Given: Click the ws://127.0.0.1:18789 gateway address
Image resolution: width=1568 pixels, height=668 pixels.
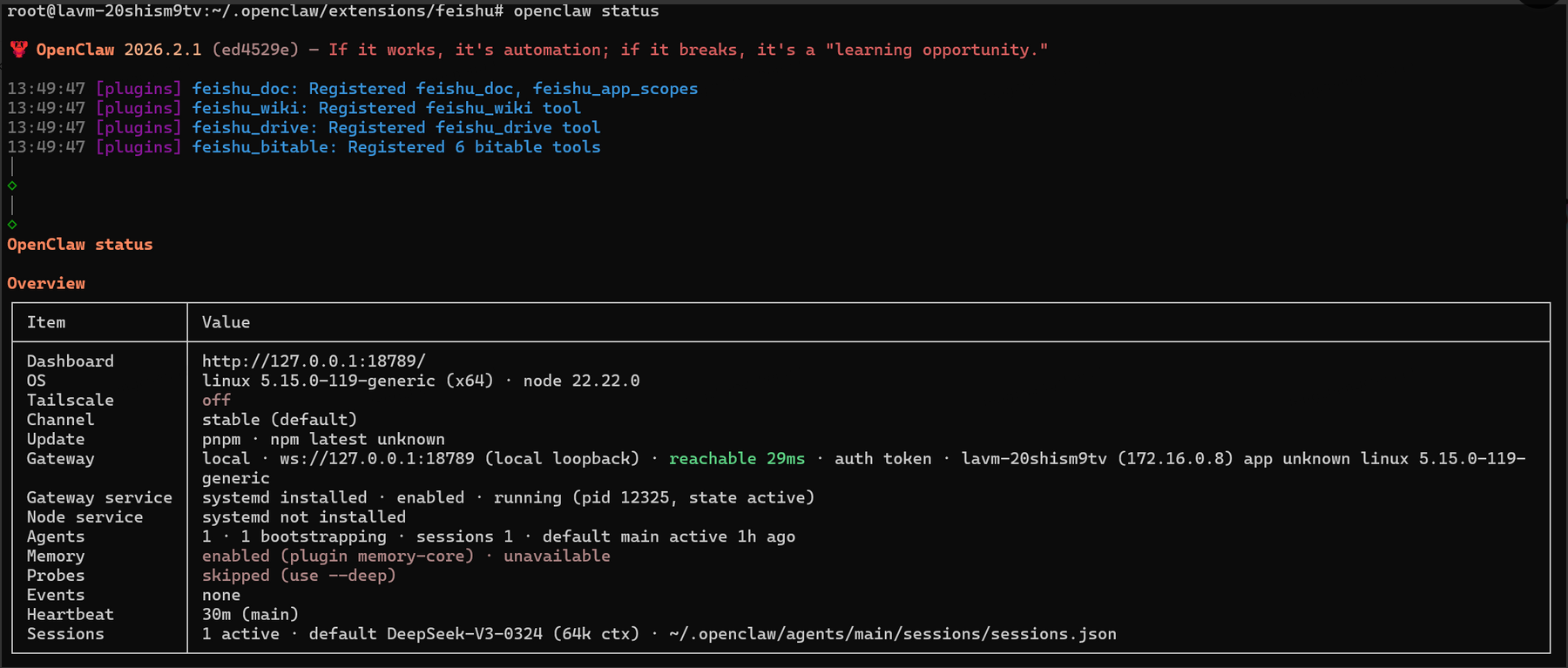Looking at the screenshot, I should pos(376,459).
